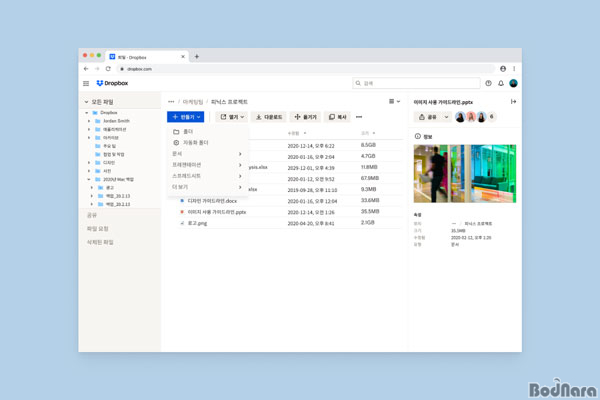600x400 pixels.
Task: Choose 자동화 폴더 in the create menu
Action: click(208, 143)
